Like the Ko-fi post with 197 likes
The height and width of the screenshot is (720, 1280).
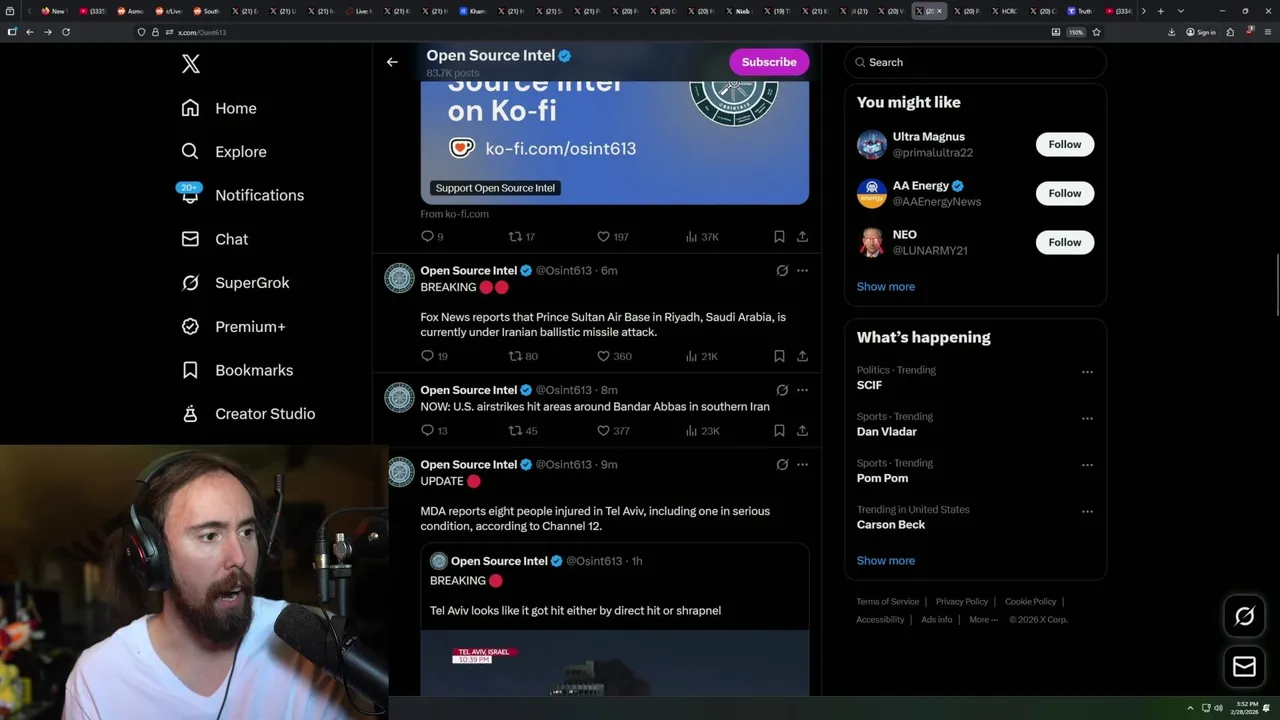point(612,237)
